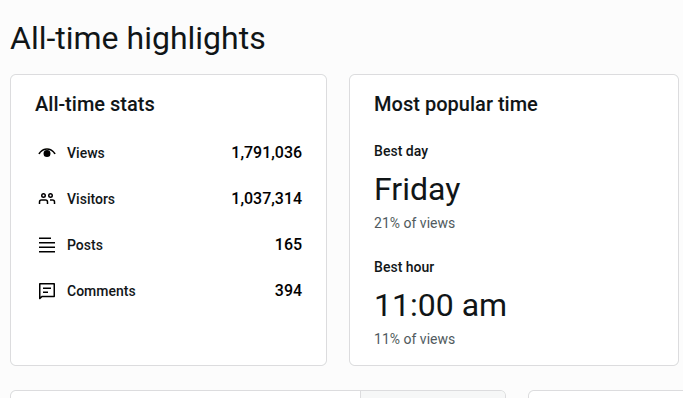683x398 pixels.
Task: Select the Posts label
Action: [x=85, y=245]
